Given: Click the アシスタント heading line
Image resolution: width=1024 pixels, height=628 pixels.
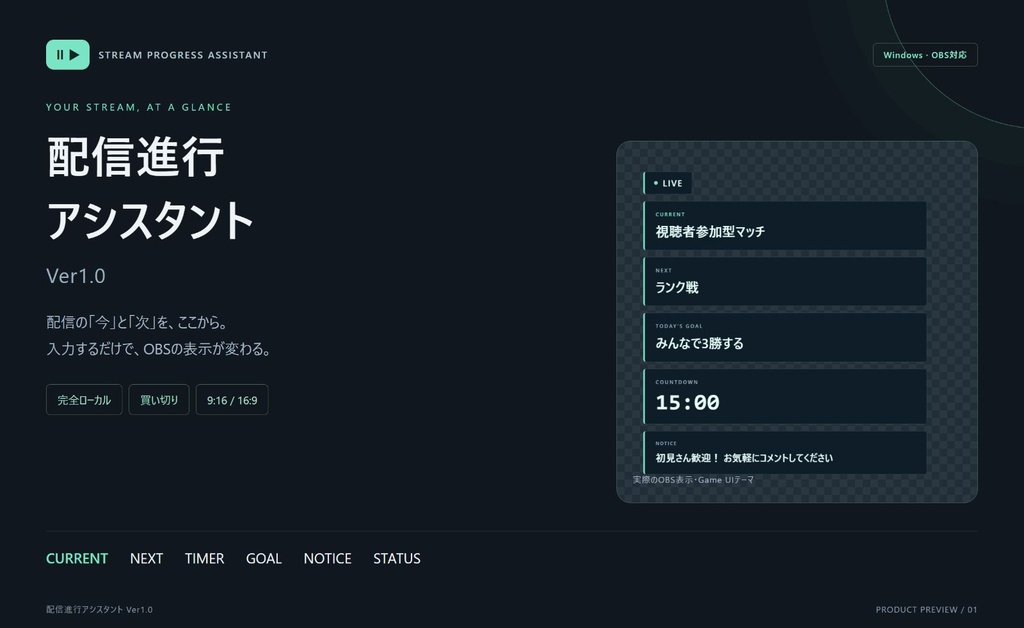Looking at the screenshot, I should click(150, 221).
